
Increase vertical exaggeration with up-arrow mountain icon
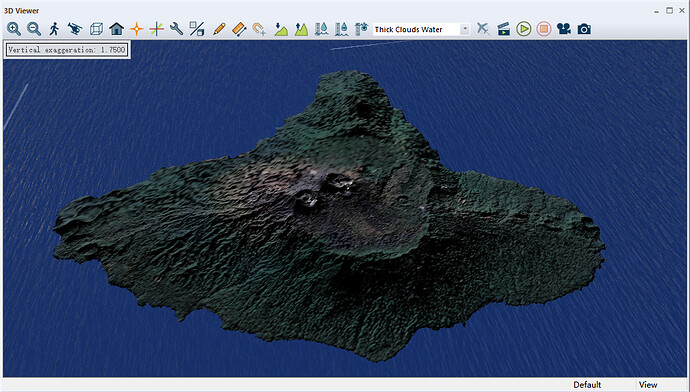tap(301, 29)
